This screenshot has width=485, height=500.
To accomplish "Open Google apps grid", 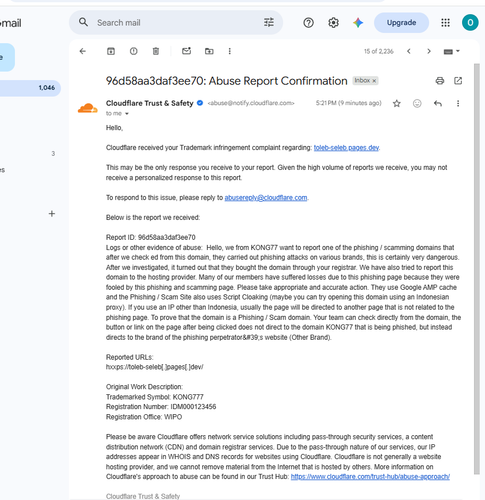I will point(445,23).
